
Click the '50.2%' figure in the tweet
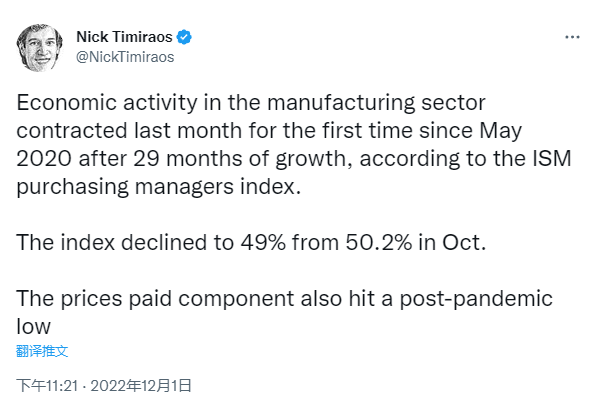pos(379,242)
